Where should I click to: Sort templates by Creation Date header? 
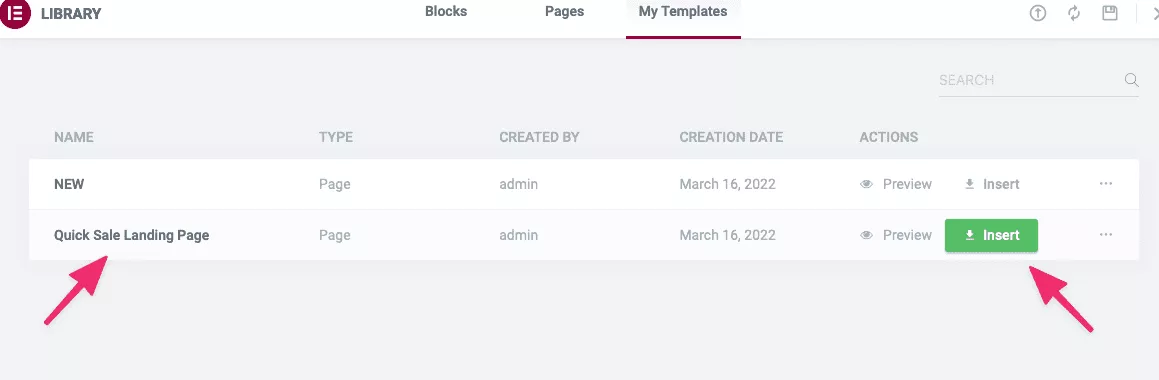coord(731,138)
